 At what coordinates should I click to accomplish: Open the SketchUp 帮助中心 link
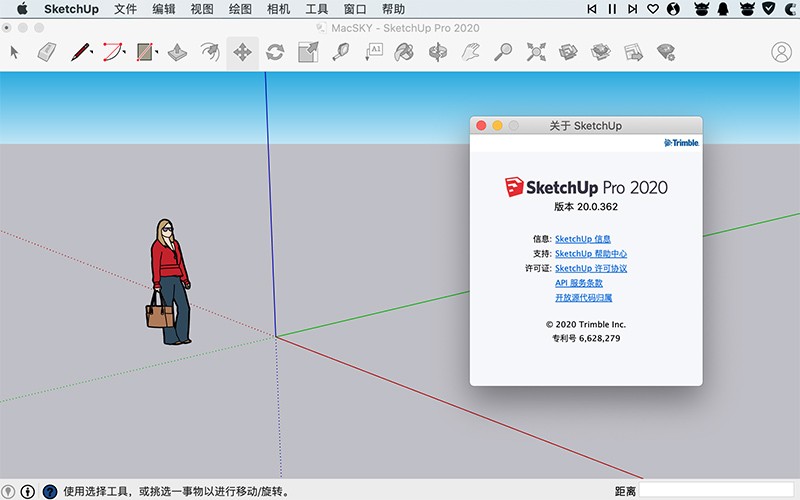click(x=591, y=254)
